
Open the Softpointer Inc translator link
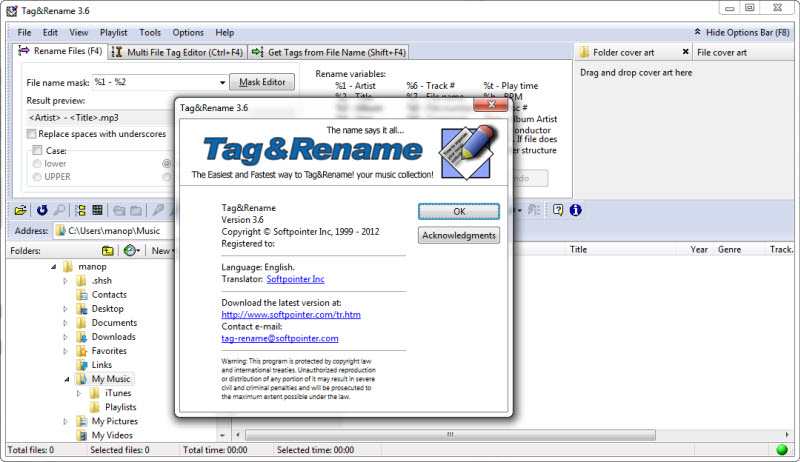tap(295, 279)
